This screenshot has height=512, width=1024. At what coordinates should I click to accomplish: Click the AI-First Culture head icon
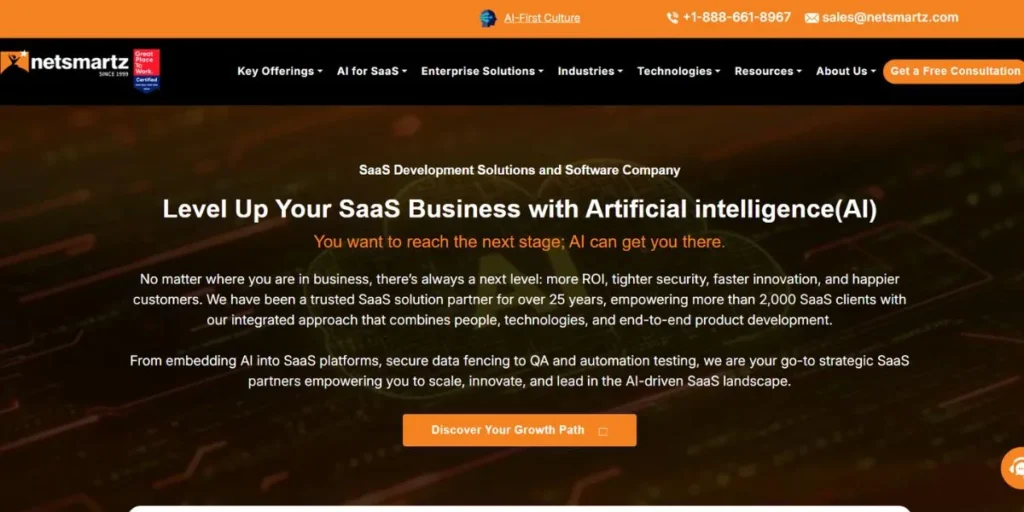[488, 18]
